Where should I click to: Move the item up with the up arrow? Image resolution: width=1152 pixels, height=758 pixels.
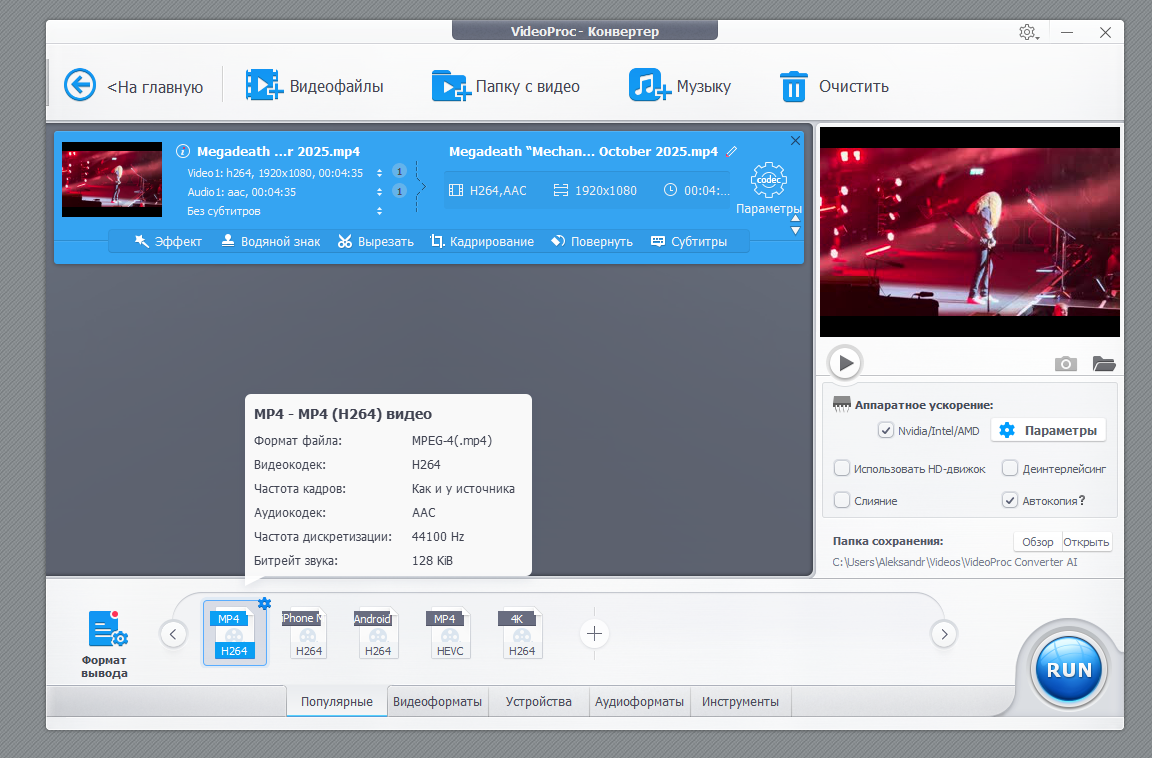click(795, 219)
